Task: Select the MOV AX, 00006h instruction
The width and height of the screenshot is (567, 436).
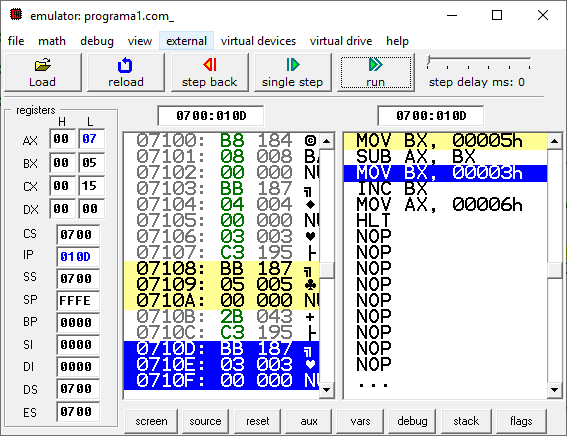Action: [446, 205]
